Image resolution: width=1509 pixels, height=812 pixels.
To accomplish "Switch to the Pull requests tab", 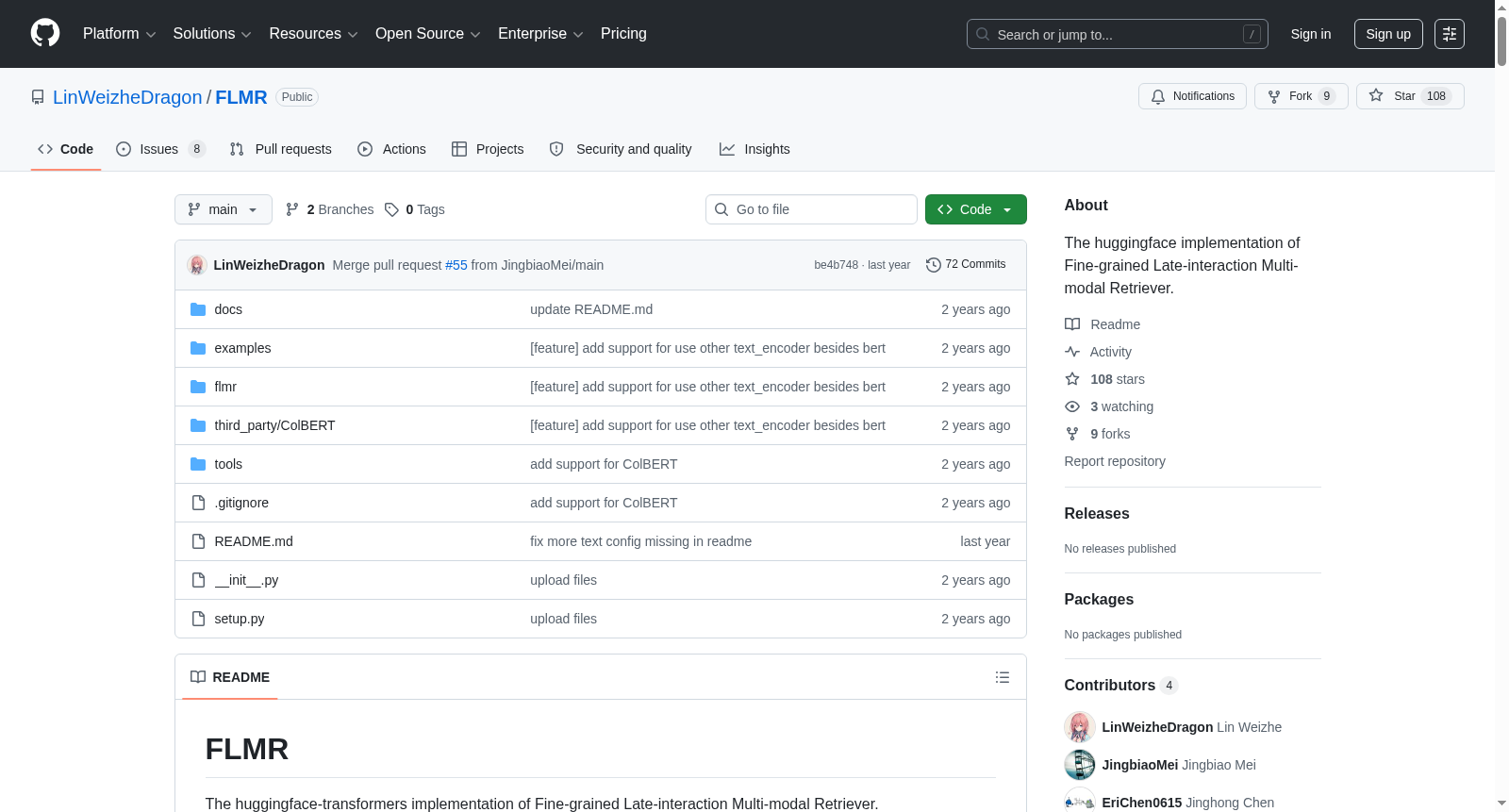I will (281, 149).
